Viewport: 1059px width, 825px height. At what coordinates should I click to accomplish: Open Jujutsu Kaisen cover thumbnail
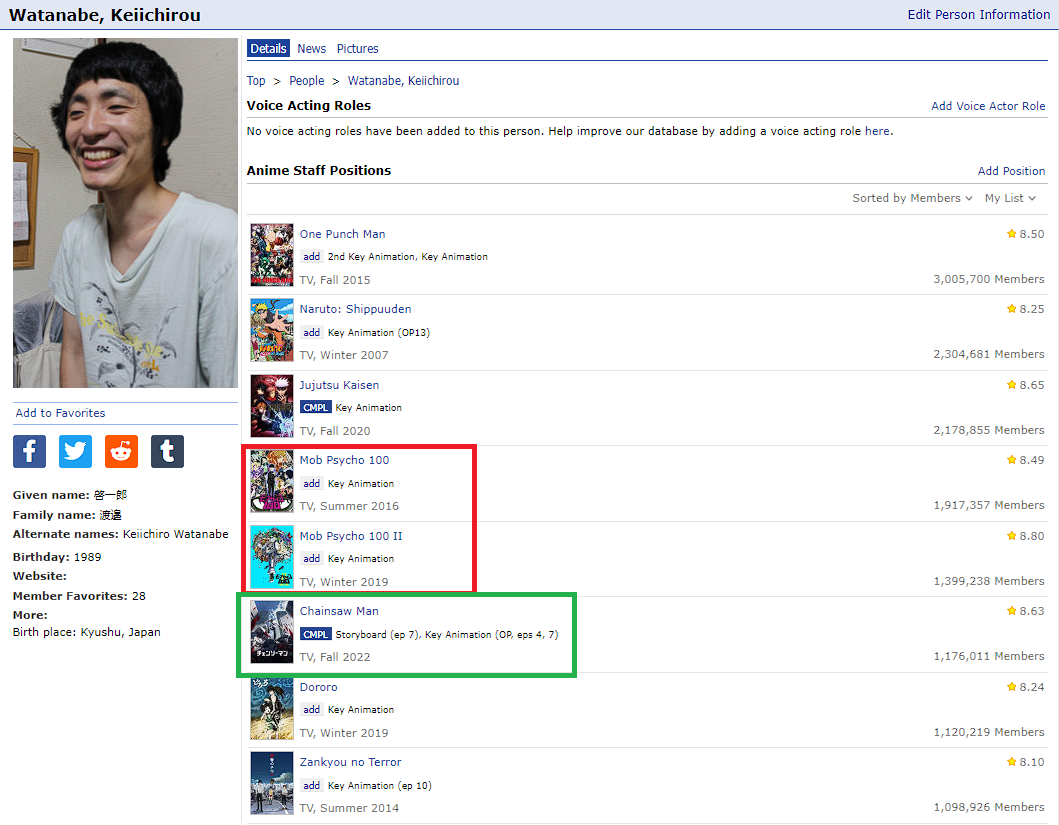tap(272, 406)
